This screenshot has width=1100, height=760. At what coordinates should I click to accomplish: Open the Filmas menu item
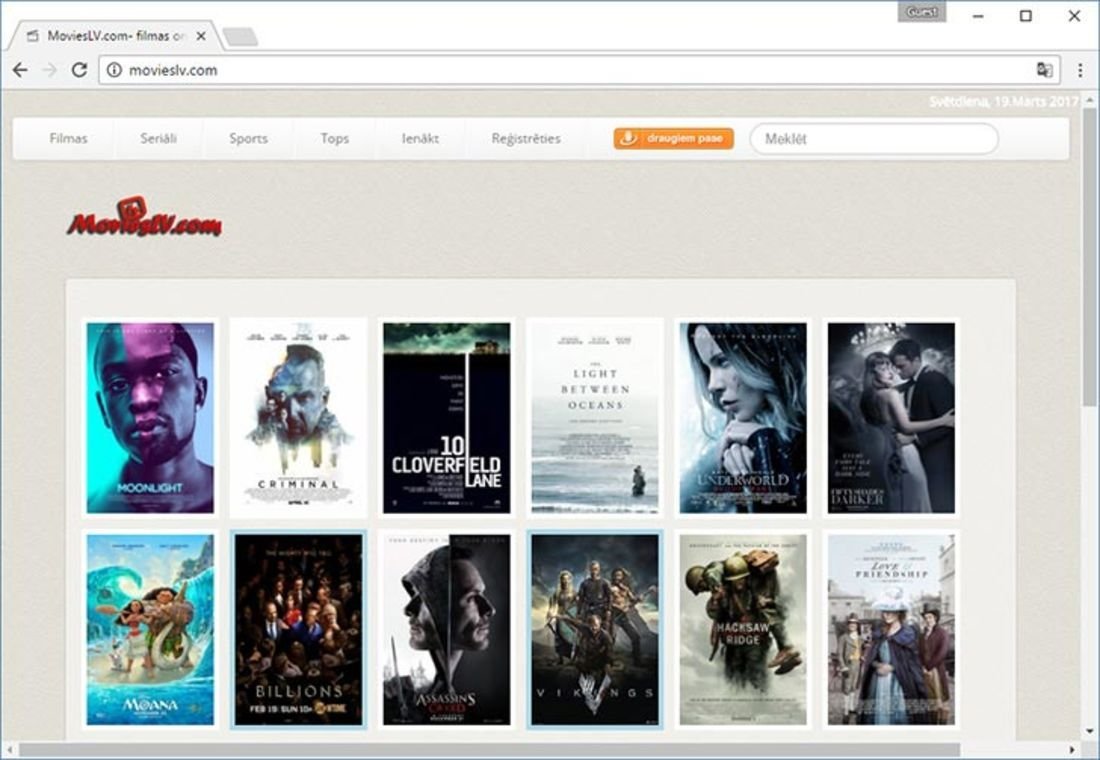pyautogui.click(x=68, y=139)
